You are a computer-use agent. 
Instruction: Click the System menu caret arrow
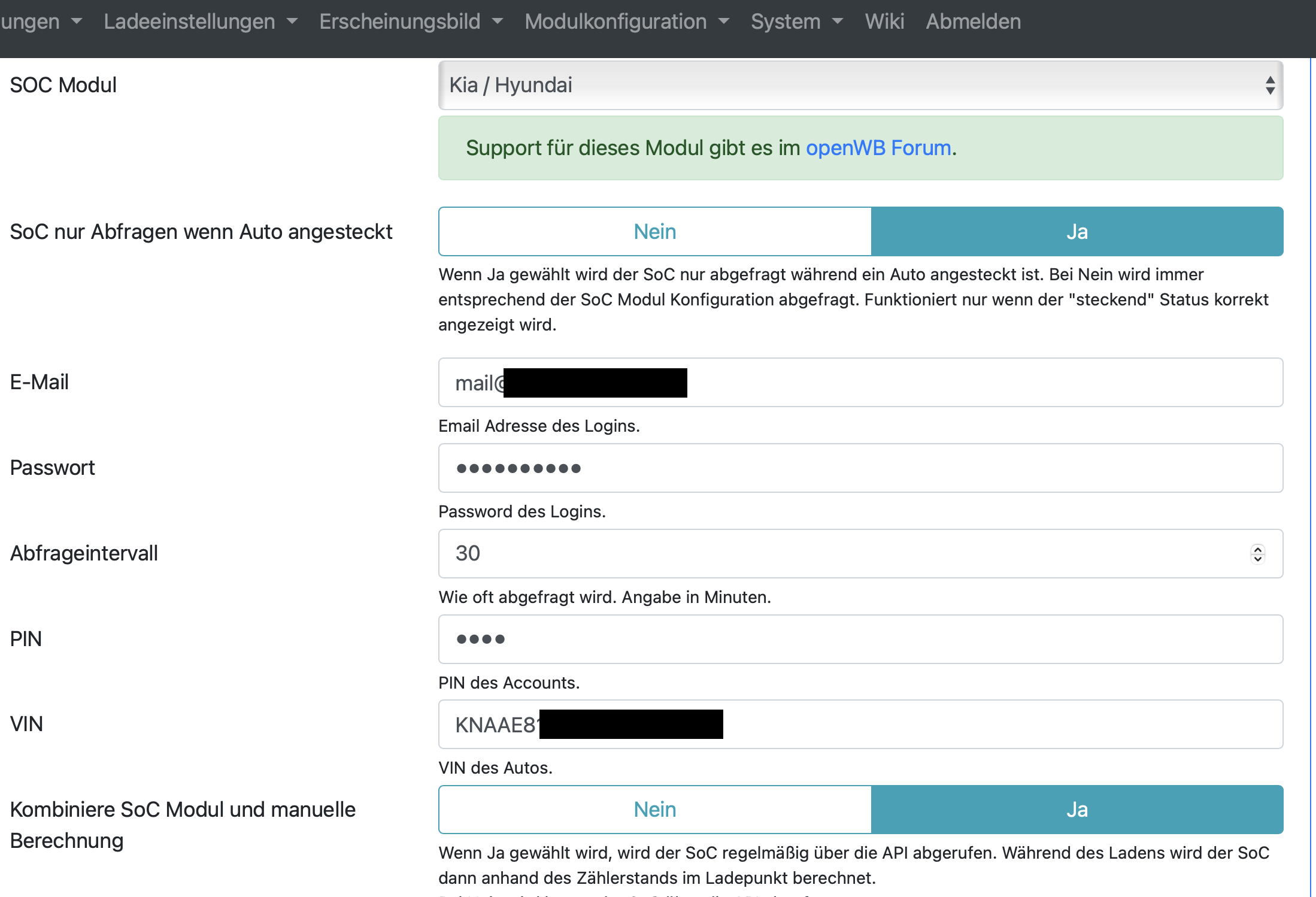pos(838,22)
